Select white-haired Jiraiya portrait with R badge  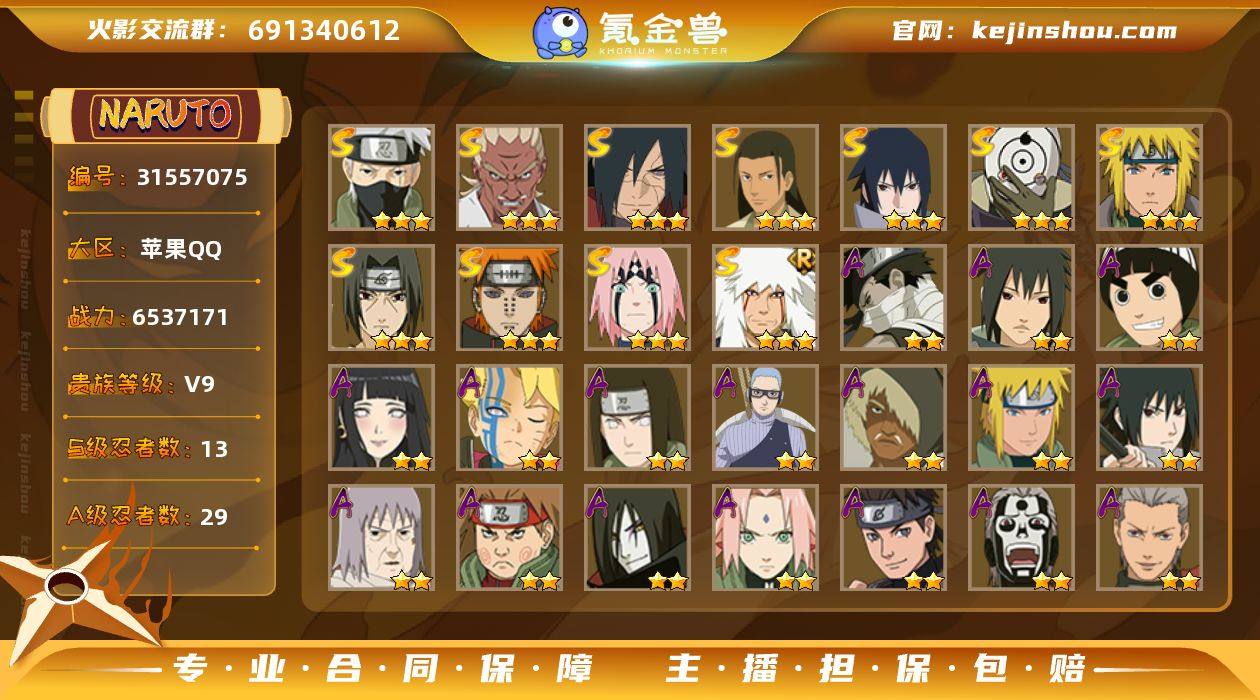(x=765, y=298)
